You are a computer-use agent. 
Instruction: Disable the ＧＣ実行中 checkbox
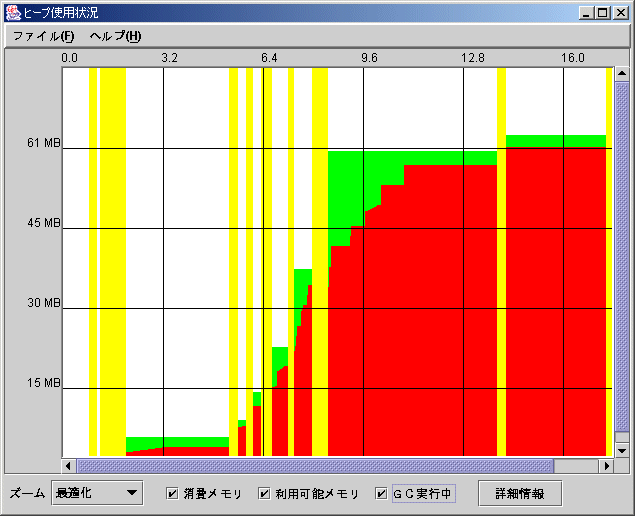point(381,494)
